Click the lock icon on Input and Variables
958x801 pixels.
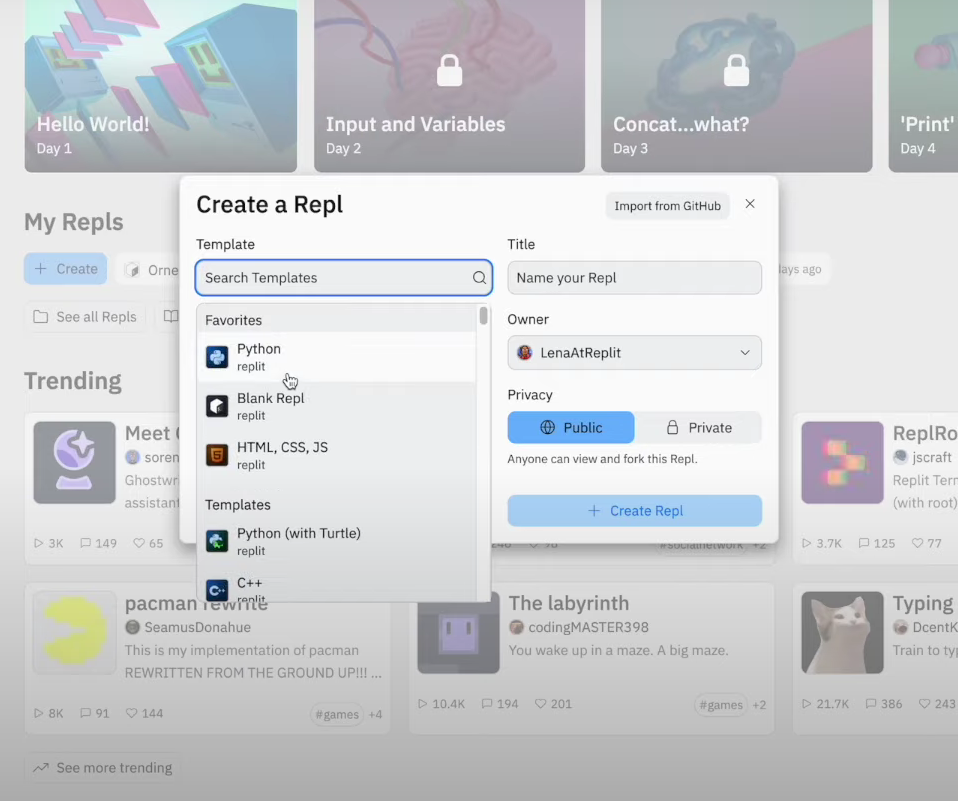pos(450,70)
